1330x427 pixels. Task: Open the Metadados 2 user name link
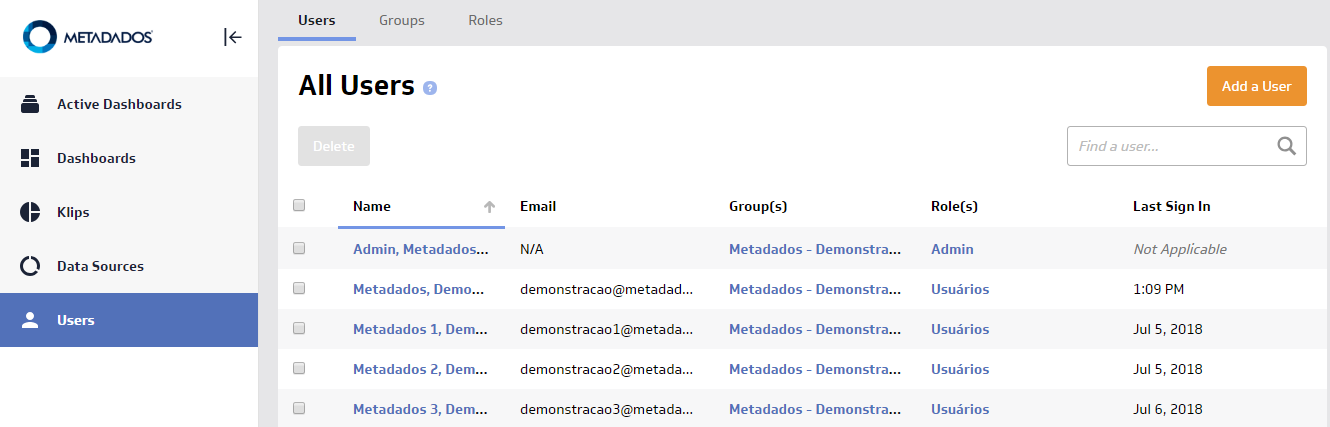(420, 369)
